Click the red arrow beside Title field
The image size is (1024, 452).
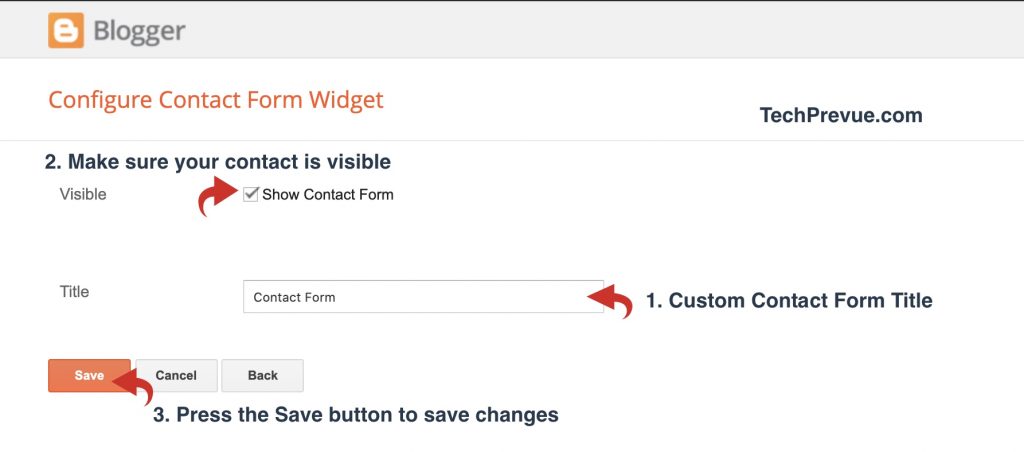pos(610,299)
